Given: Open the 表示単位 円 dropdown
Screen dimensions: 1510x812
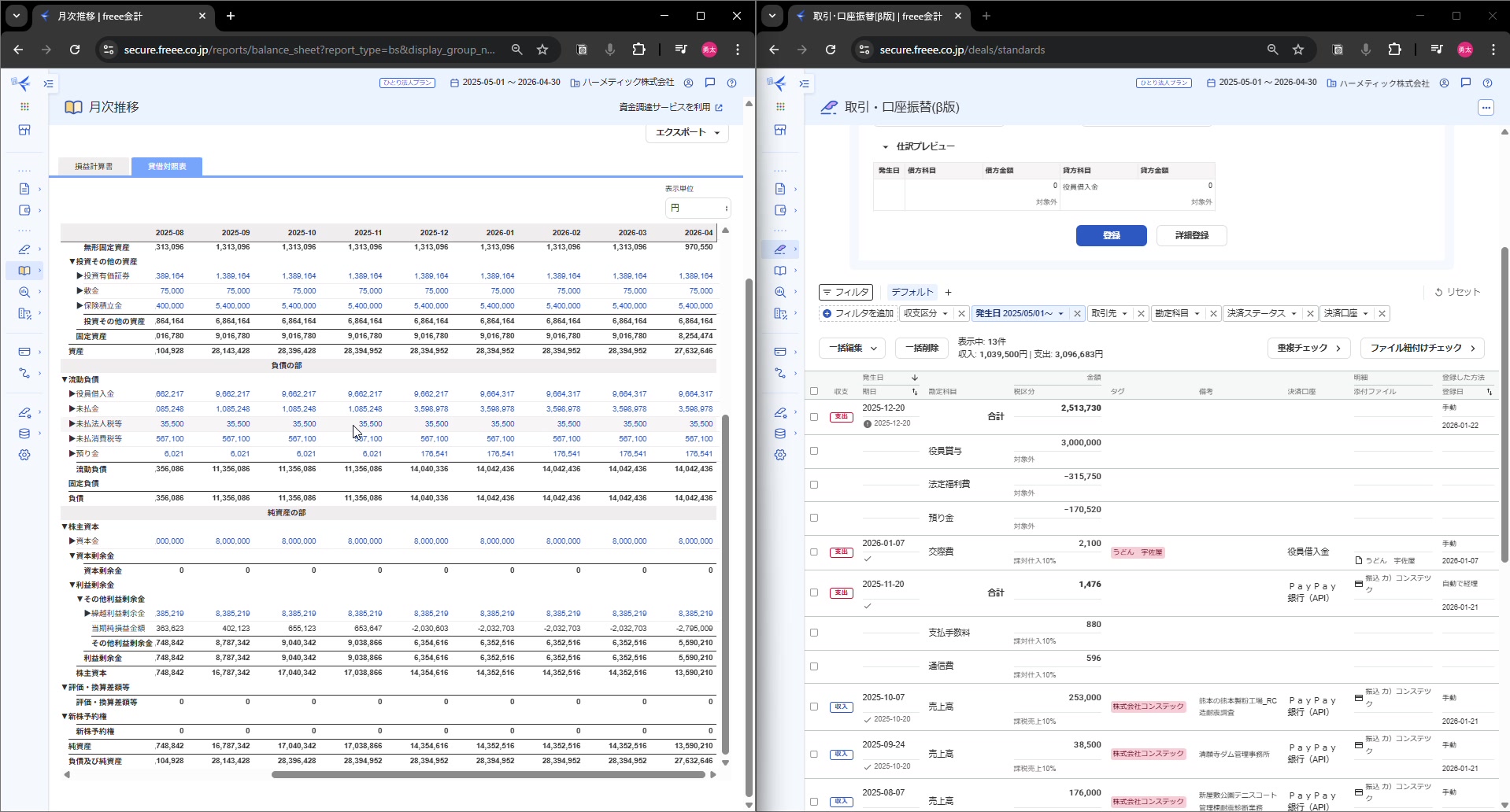Looking at the screenshot, I should pyautogui.click(x=698, y=208).
